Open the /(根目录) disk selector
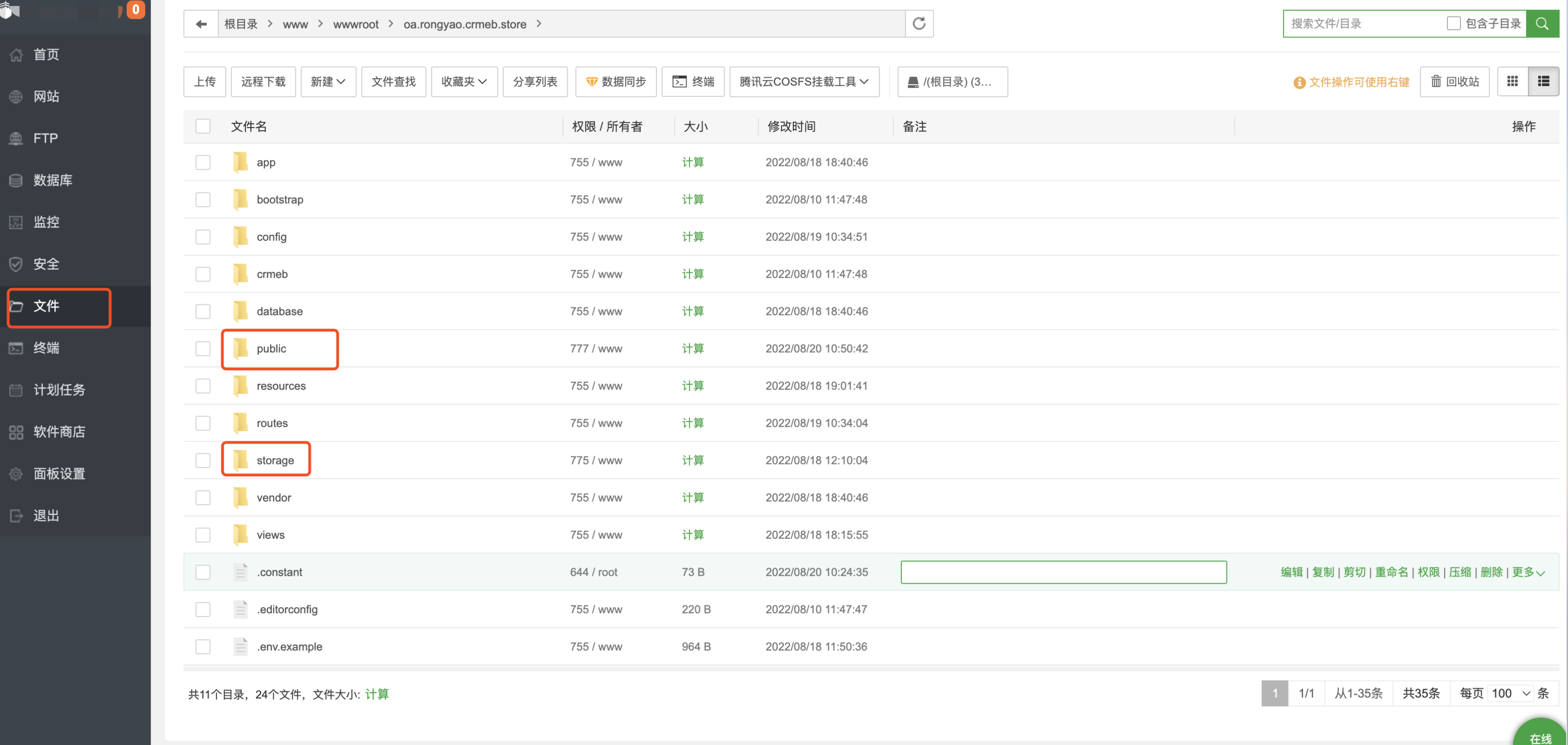Screen dimensions: 1568x745 (952, 82)
